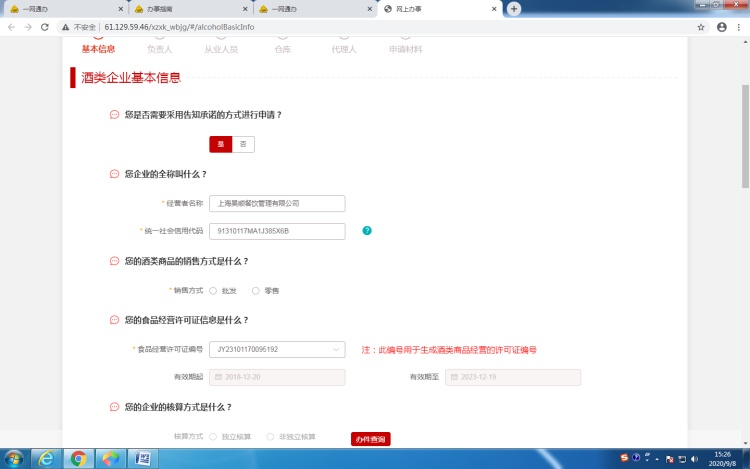Image resolution: width=750 pixels, height=469 pixels.
Task: Open Internet Explorer from the taskbar
Action: [45, 458]
